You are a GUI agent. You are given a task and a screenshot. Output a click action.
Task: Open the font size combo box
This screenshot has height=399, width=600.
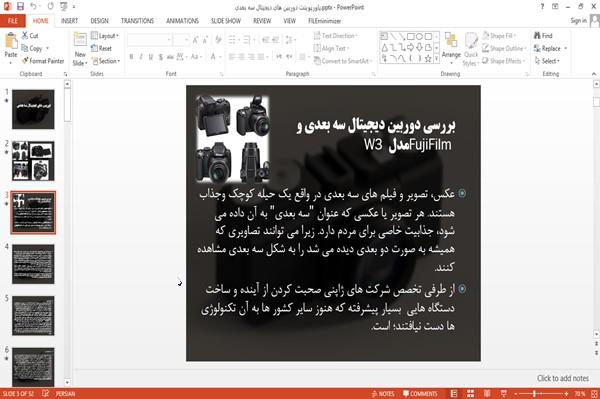(181, 39)
